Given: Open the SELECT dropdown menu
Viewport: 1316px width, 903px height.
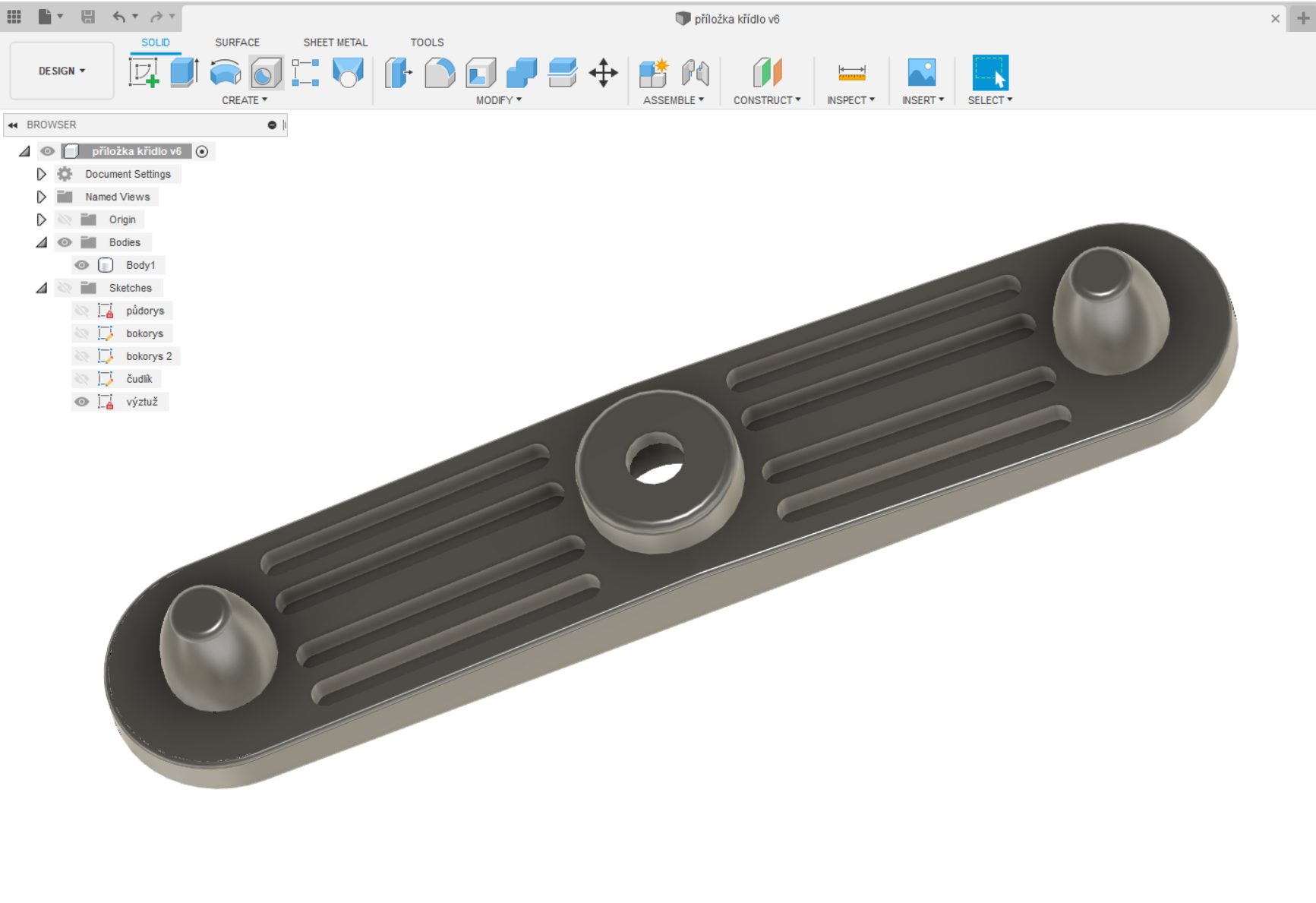Looking at the screenshot, I should 990,100.
